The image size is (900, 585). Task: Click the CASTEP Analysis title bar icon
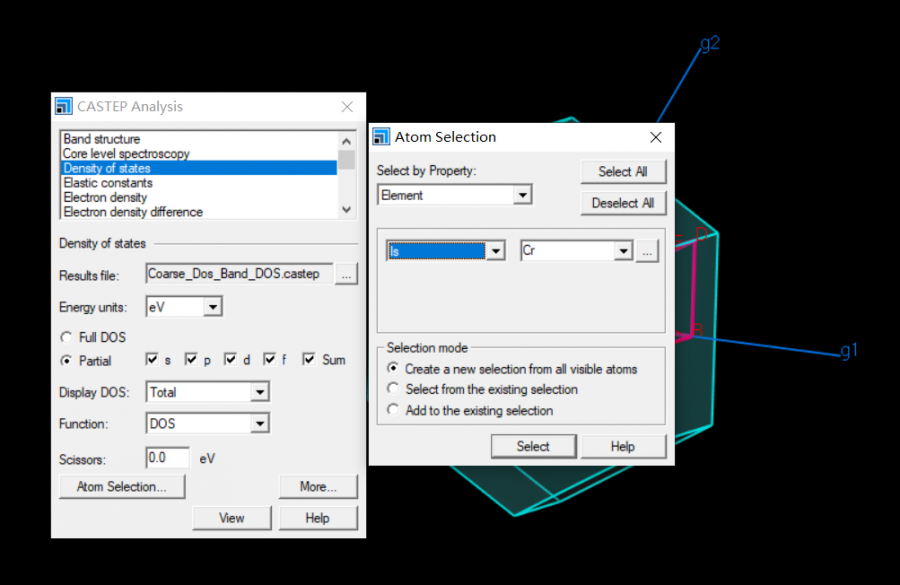point(64,107)
